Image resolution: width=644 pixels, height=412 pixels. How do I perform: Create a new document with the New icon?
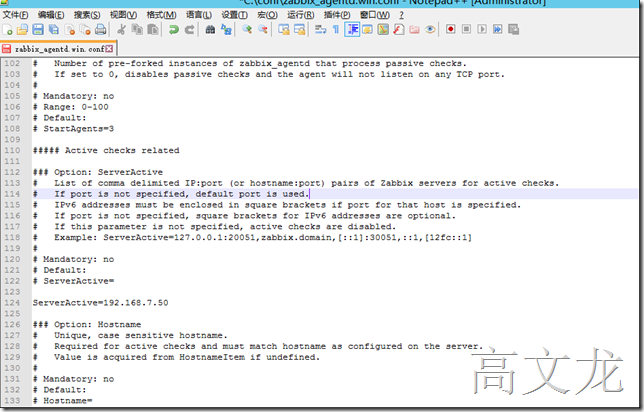click(7, 30)
